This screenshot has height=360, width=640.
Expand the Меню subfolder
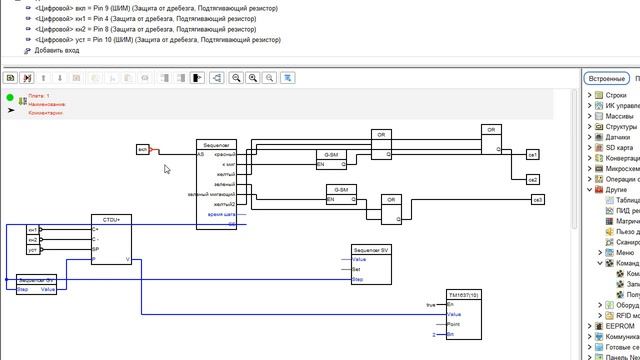coord(600,253)
